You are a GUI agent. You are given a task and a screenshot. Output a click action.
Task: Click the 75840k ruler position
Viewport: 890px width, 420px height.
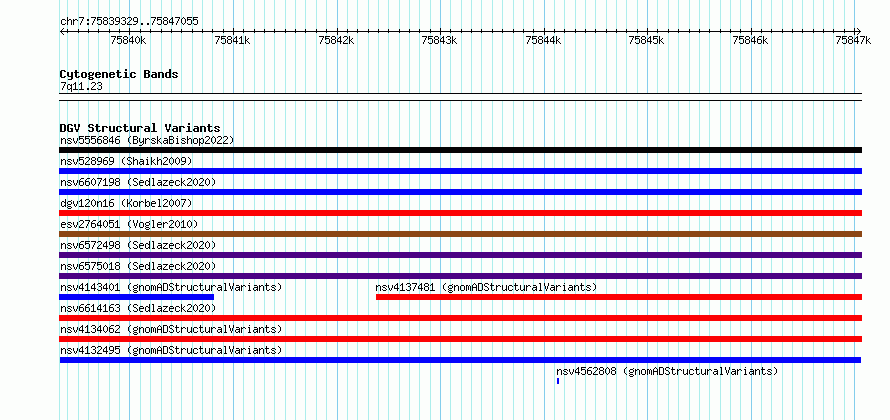coord(128,40)
